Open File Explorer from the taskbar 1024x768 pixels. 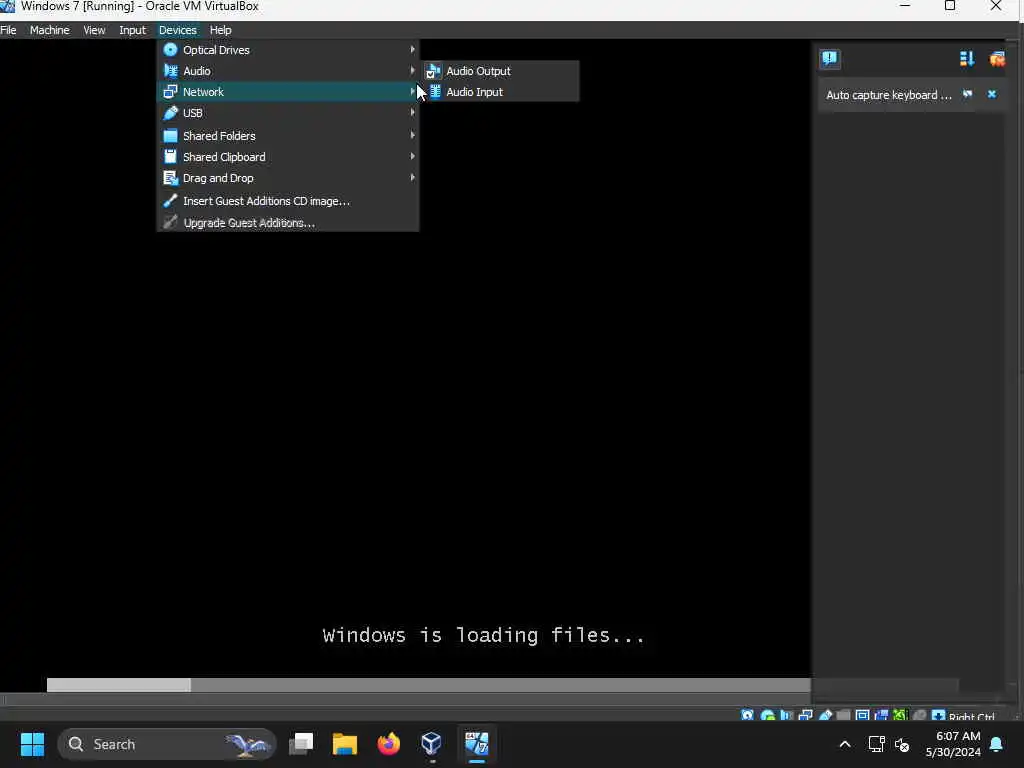[x=345, y=744]
